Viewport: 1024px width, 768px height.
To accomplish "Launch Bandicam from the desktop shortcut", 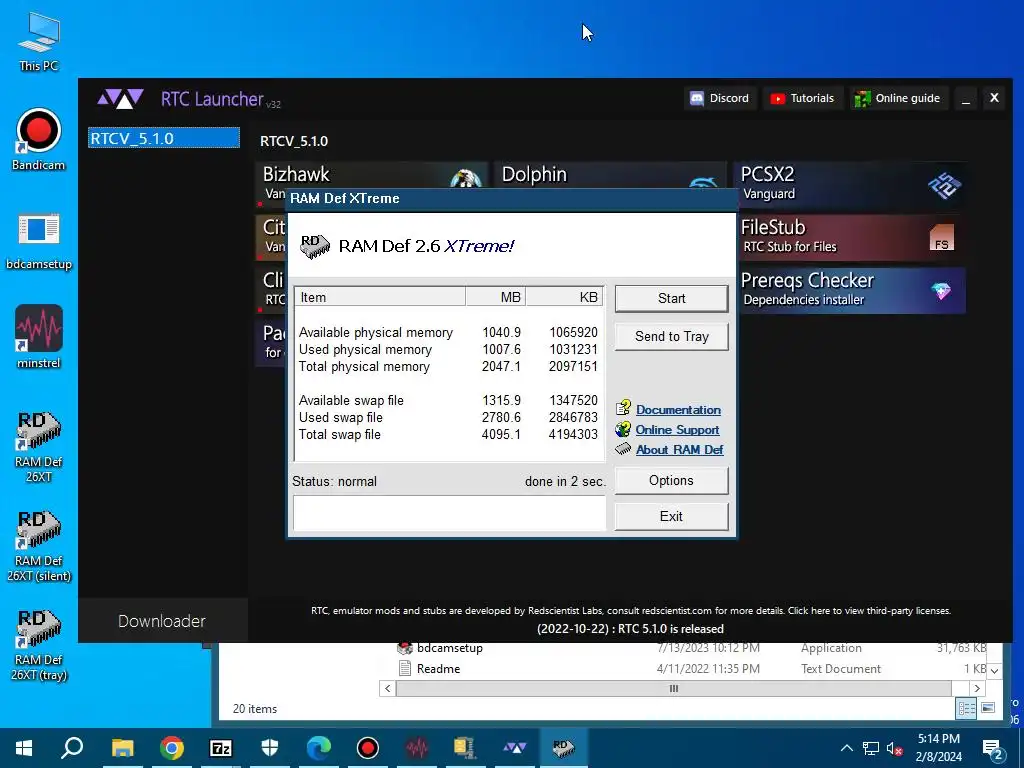I will click(39, 139).
